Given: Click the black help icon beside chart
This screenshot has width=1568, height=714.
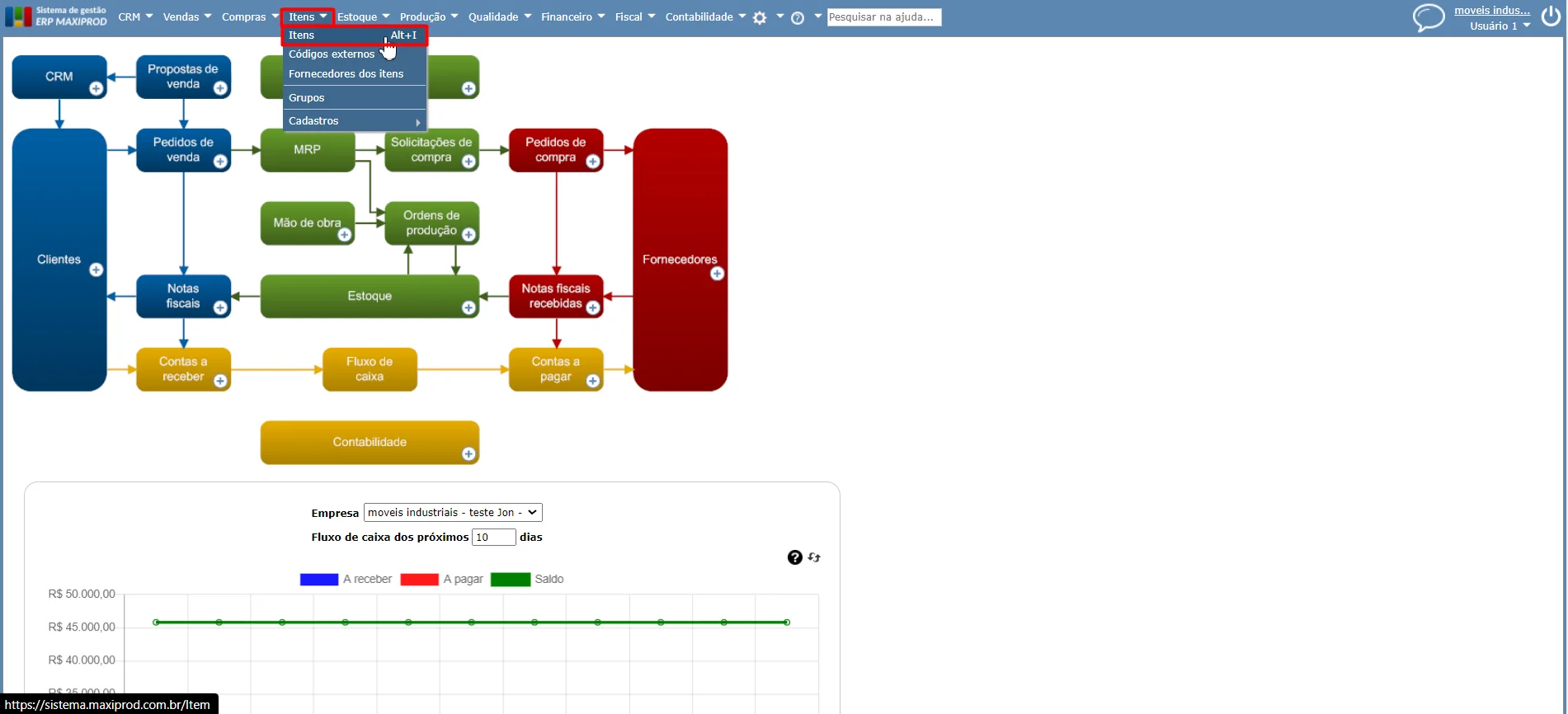Looking at the screenshot, I should pyautogui.click(x=795, y=557).
